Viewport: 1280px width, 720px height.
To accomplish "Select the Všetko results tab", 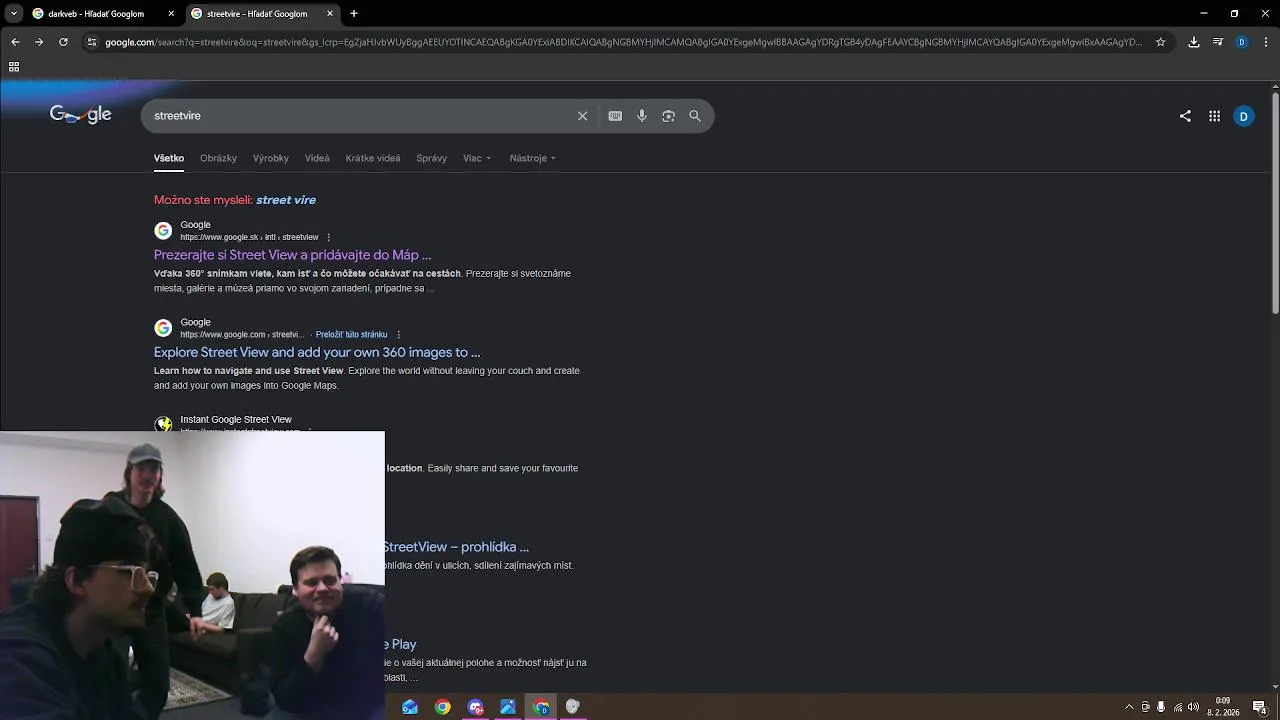I will pos(169,158).
